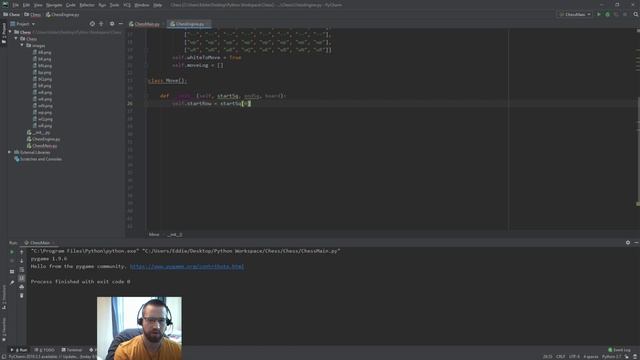The image size is (640, 360).
Task: Toggle the vertical Project tool window tab
Action: point(4,33)
